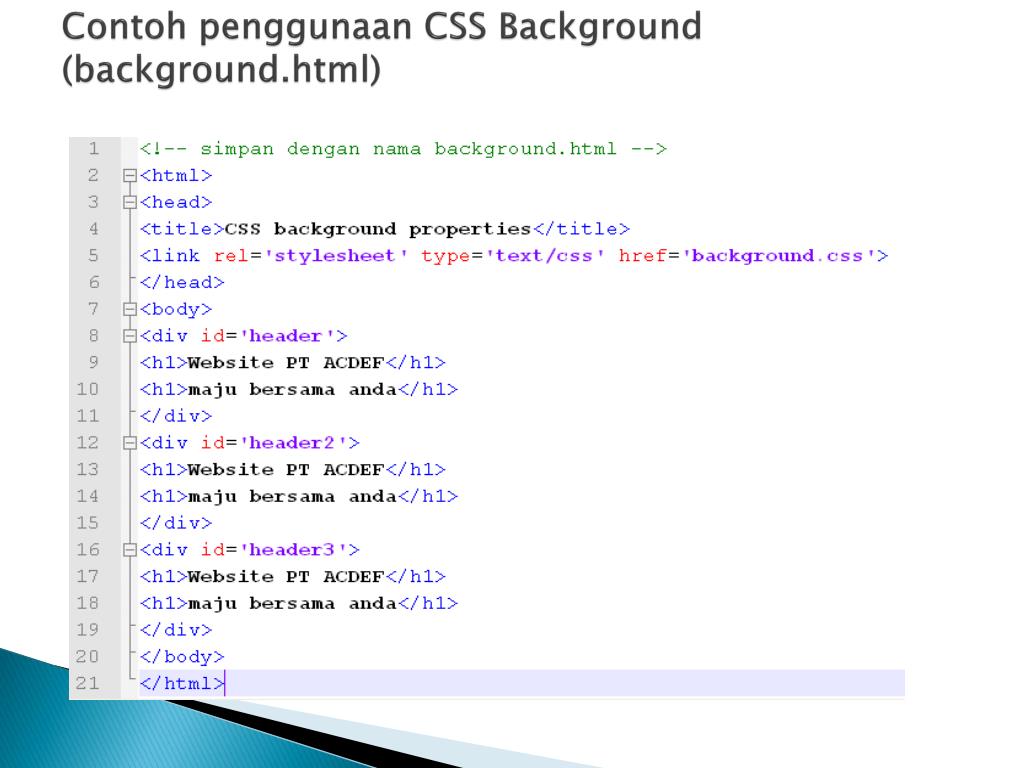Image resolution: width=1024 pixels, height=768 pixels.
Task: Collapse the body tag fold marker
Action: [x=129, y=310]
